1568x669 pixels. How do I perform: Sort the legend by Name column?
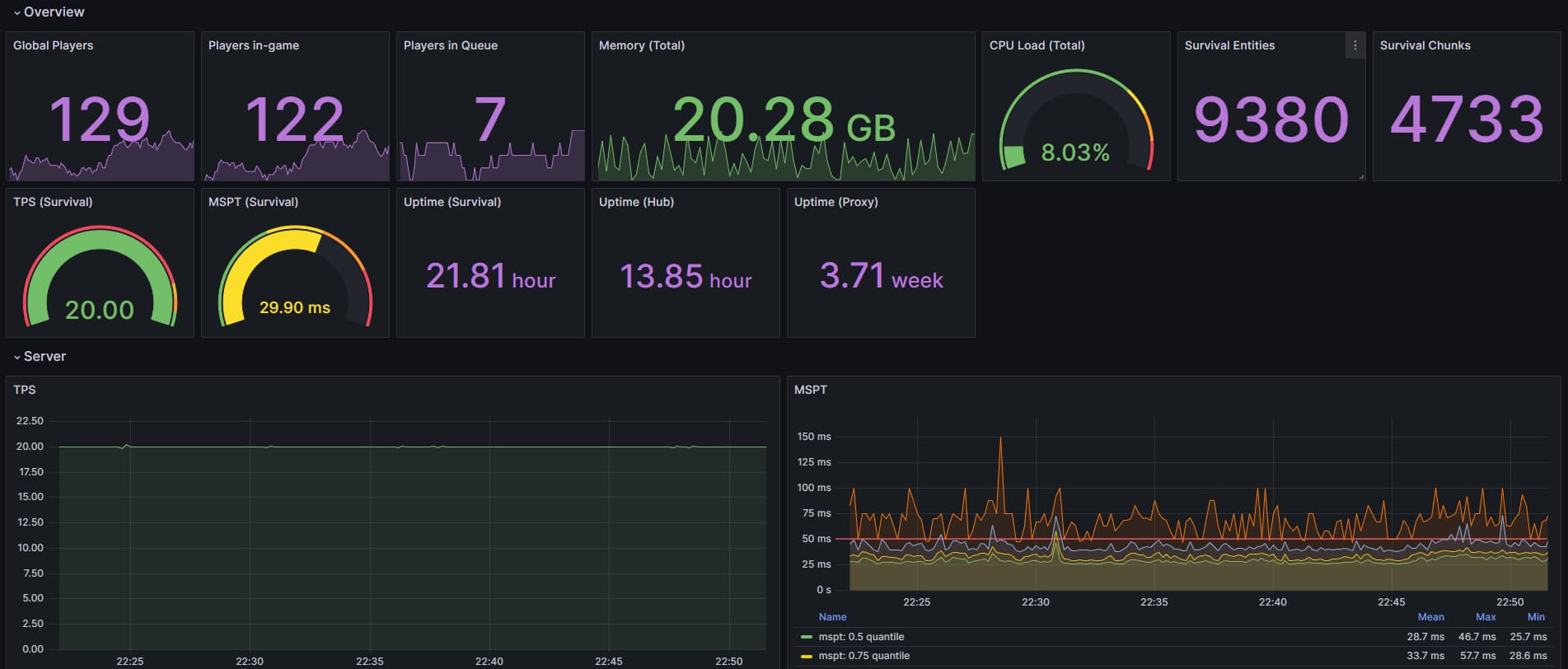coord(832,617)
